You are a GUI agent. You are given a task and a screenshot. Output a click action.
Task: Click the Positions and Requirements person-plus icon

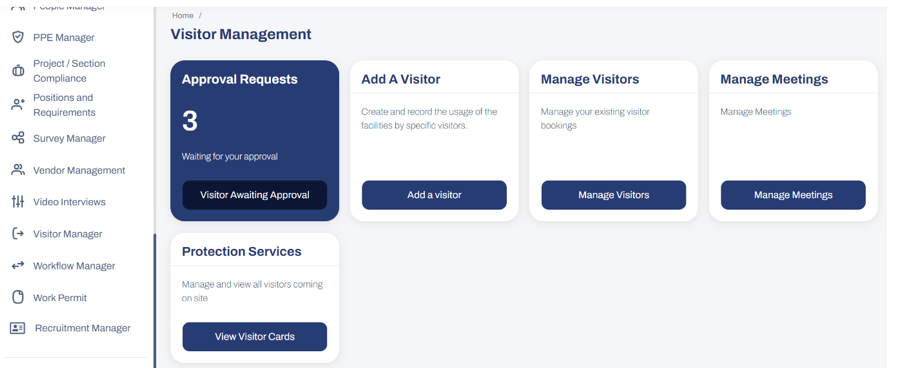click(x=18, y=105)
